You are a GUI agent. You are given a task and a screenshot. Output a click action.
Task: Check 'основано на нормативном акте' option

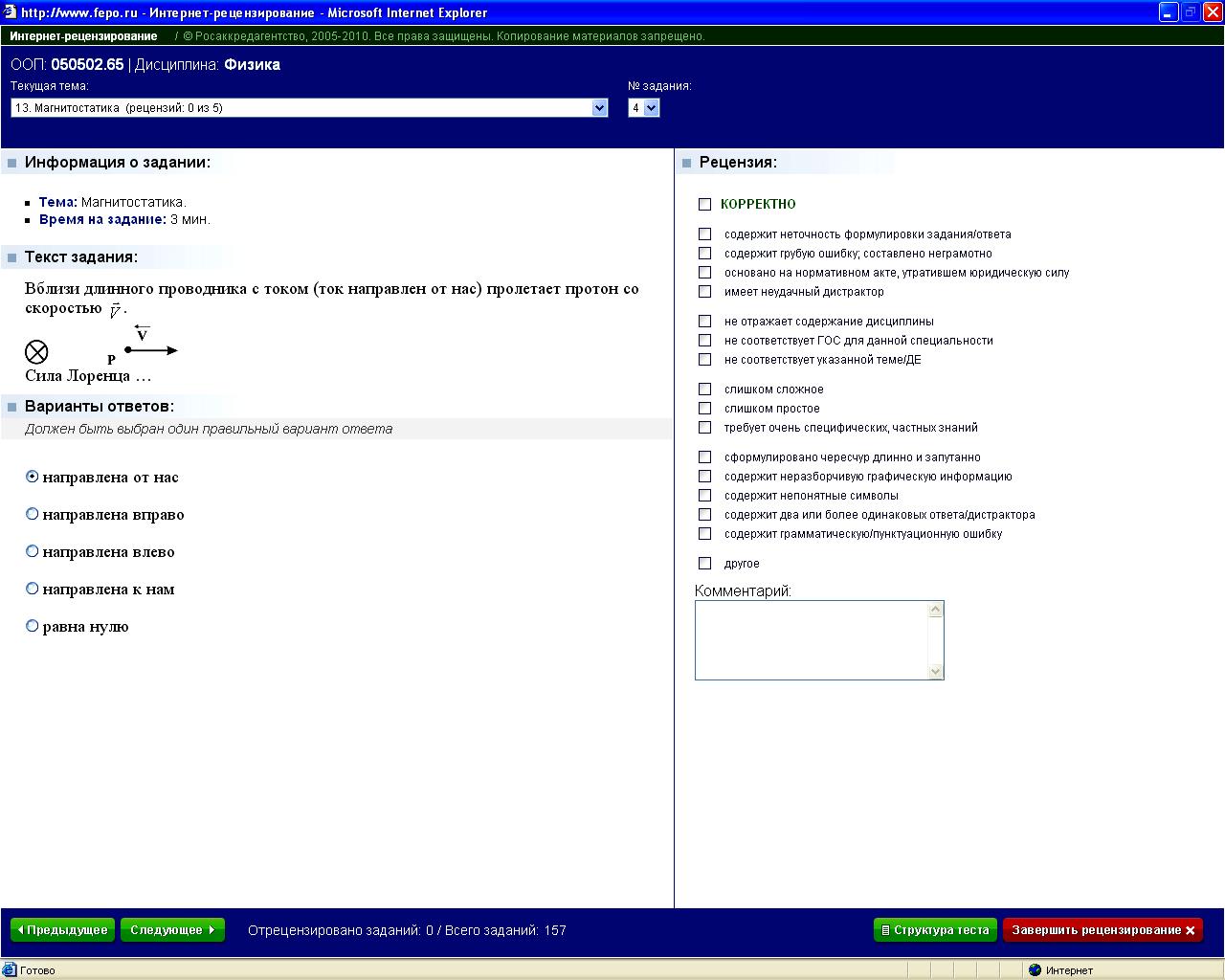(x=705, y=272)
